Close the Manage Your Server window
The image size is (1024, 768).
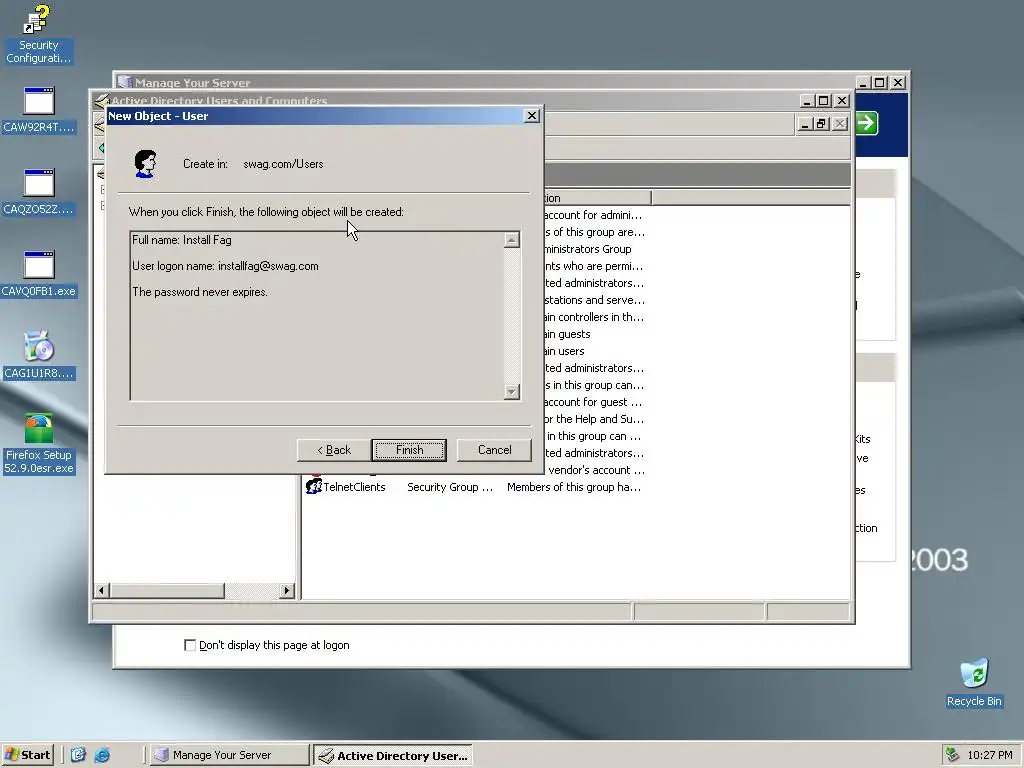[898, 83]
